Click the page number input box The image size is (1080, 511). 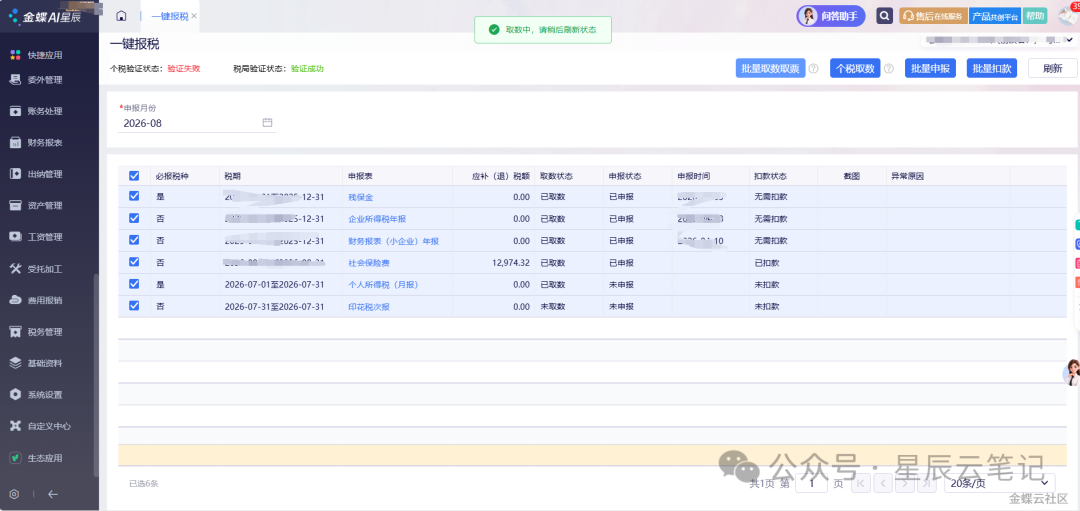pyautogui.click(x=811, y=483)
